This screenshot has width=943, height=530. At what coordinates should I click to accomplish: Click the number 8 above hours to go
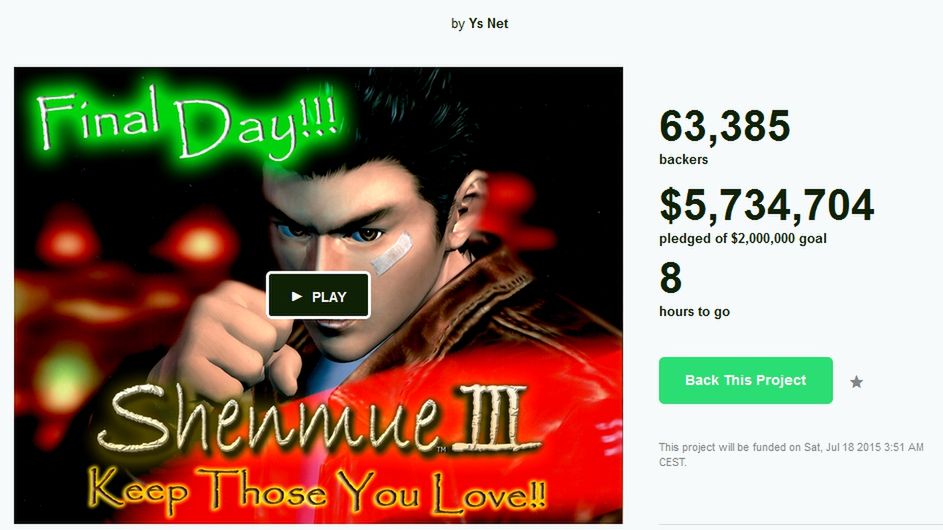click(x=671, y=278)
